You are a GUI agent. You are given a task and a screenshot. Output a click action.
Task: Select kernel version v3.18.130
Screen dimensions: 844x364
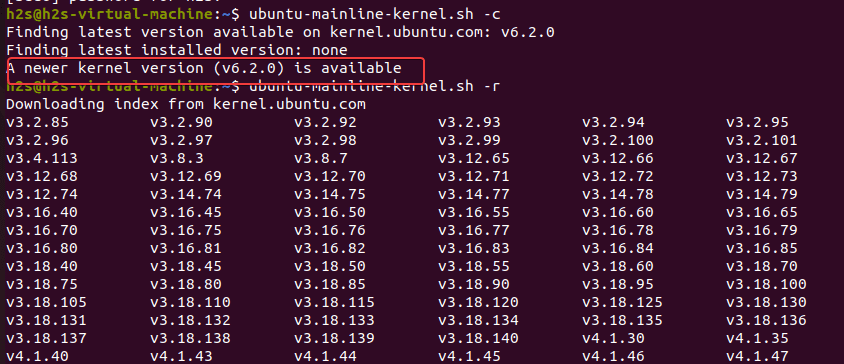766,303
